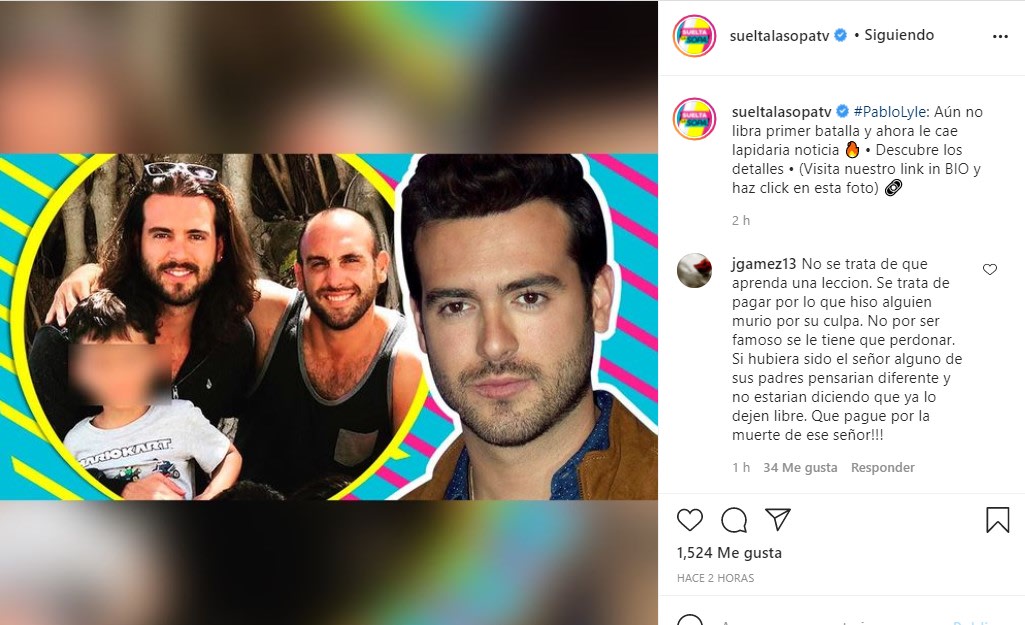Open comments via the speech bubble icon
Image resolution: width=1025 pixels, height=625 pixels.
coord(734,520)
